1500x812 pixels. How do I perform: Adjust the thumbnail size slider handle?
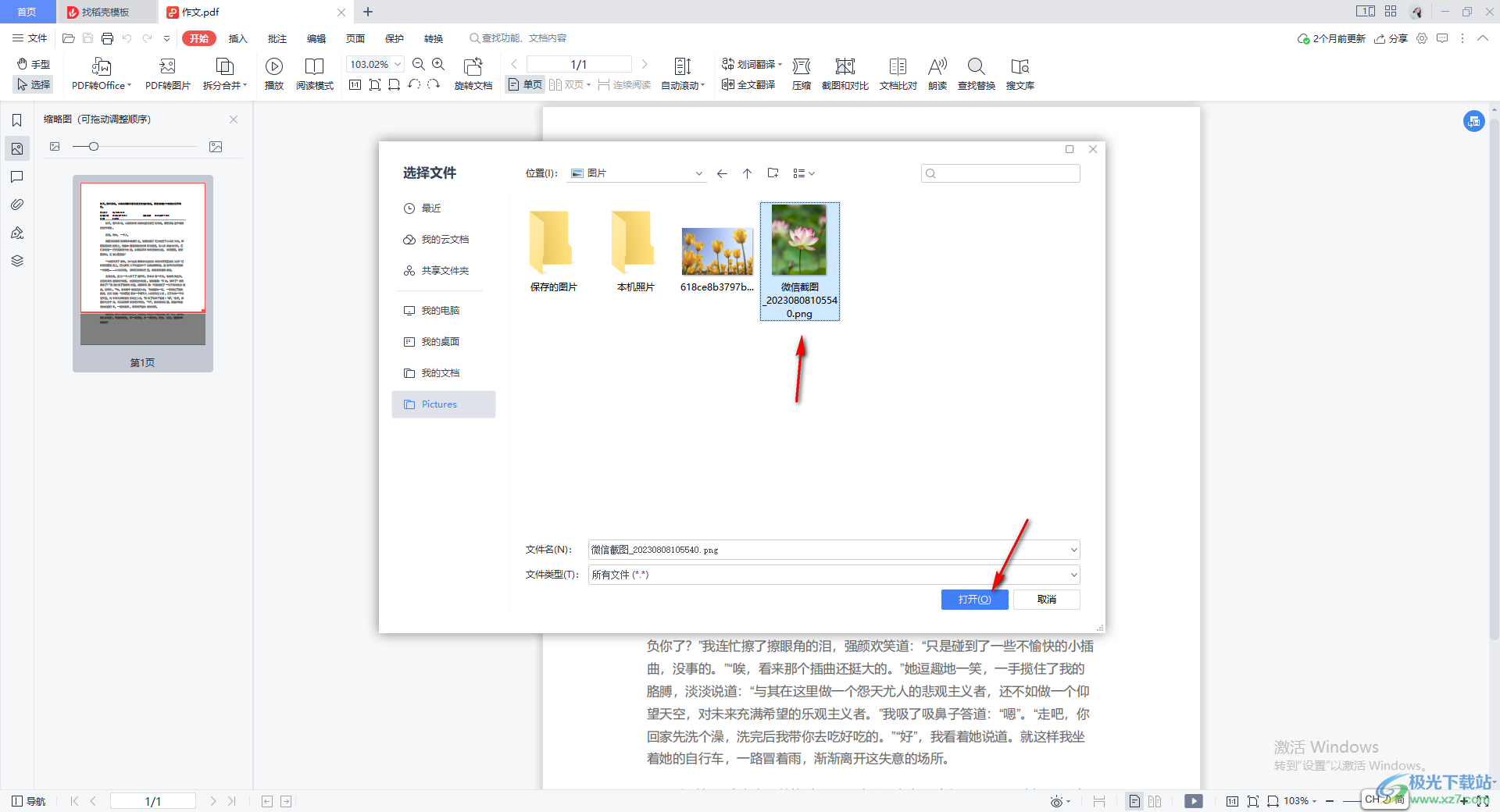click(x=94, y=147)
